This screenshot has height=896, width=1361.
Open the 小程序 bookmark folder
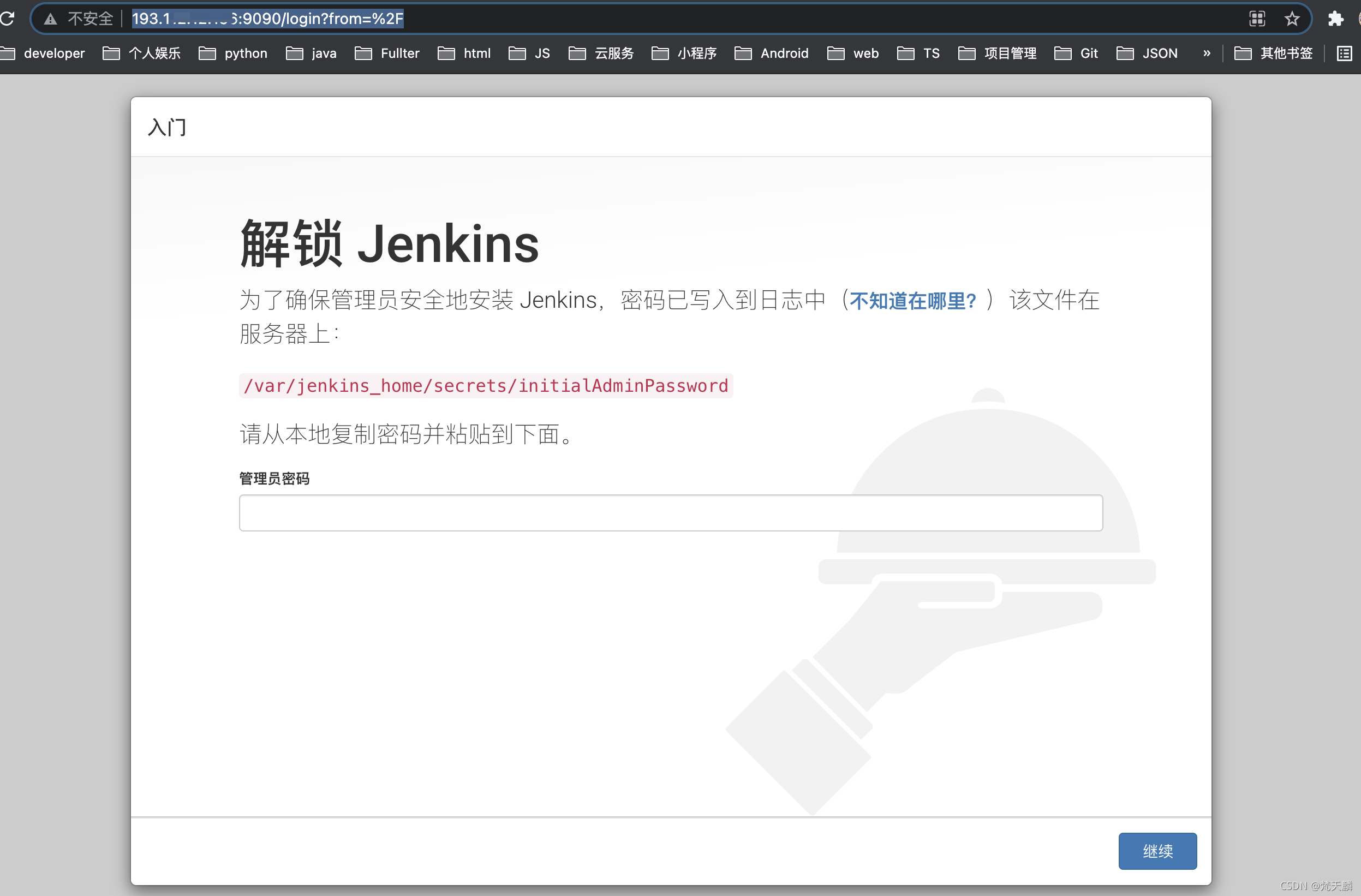[684, 53]
